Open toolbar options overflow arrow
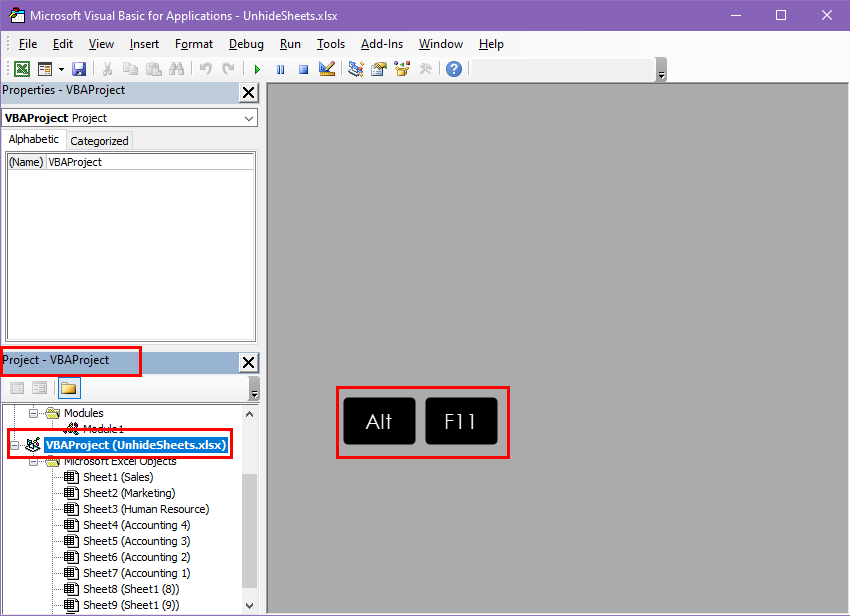Viewport: 850px width, 616px height. pyautogui.click(x=661, y=69)
